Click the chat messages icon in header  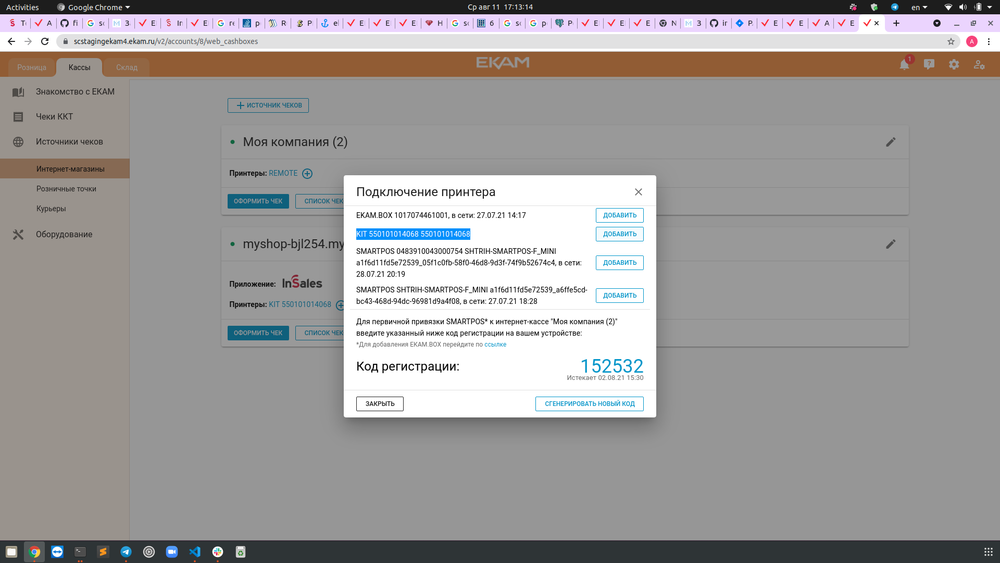tap(929, 65)
